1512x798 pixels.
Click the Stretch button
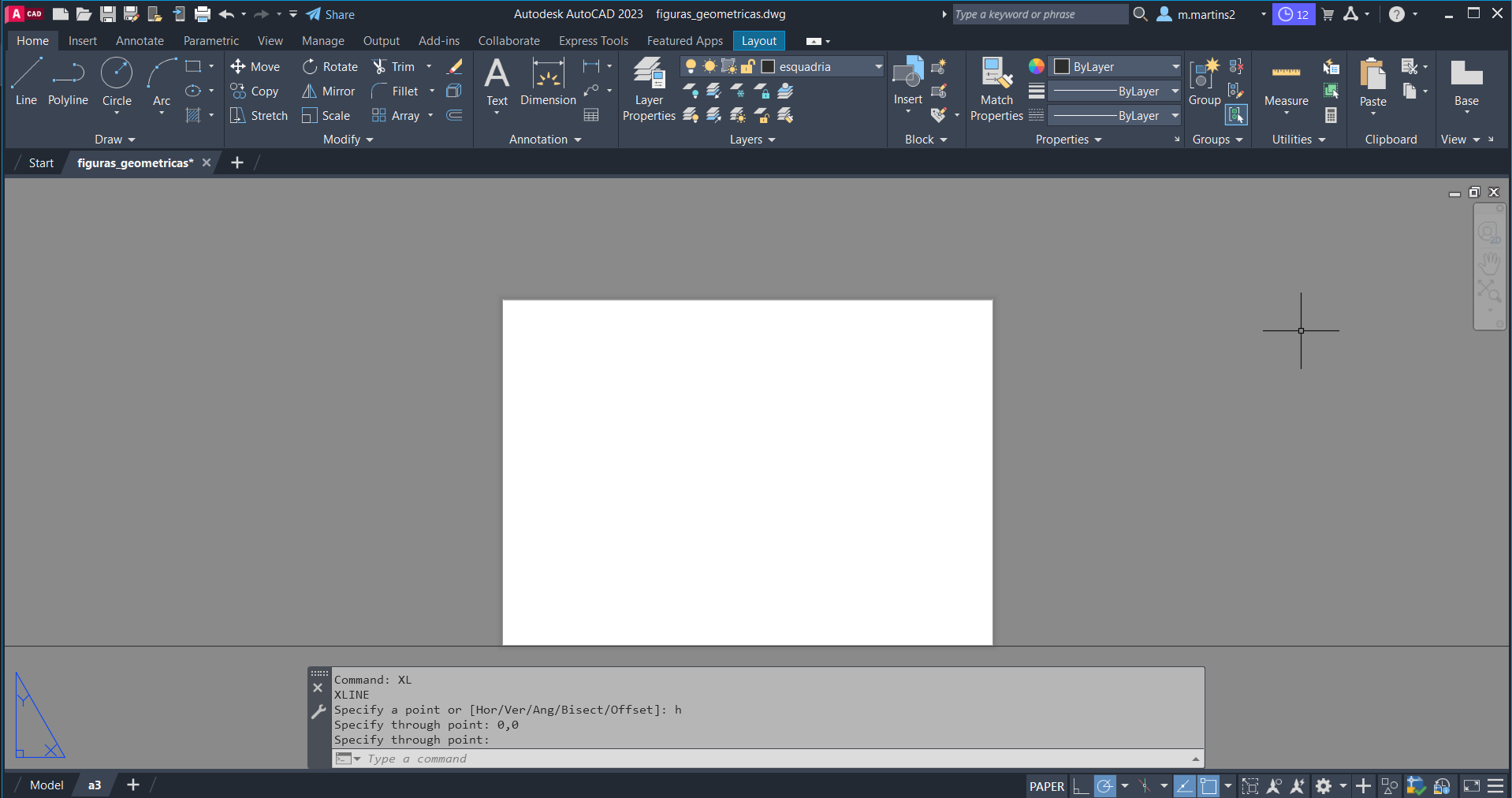coord(259,115)
